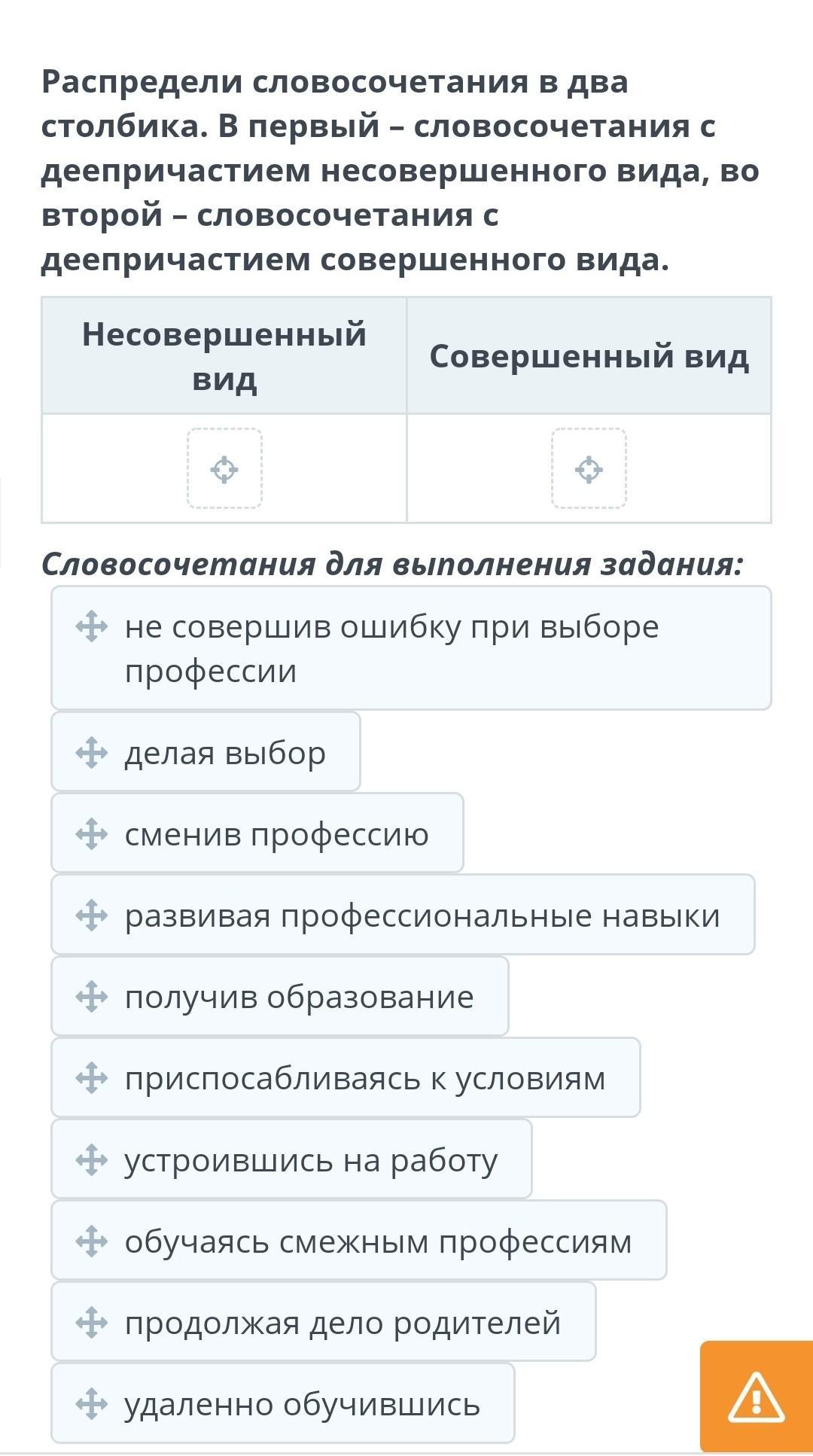
Task: Click drop target under 'Несовершенный вид'
Action: point(224,469)
